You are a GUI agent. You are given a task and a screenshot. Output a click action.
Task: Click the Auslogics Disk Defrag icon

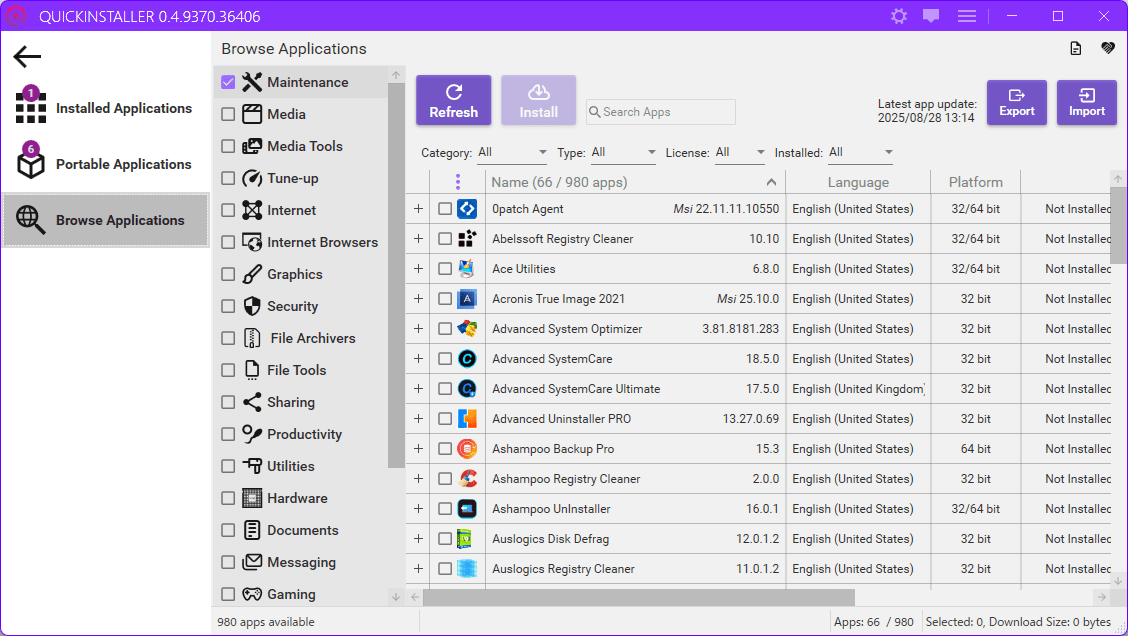click(x=467, y=539)
